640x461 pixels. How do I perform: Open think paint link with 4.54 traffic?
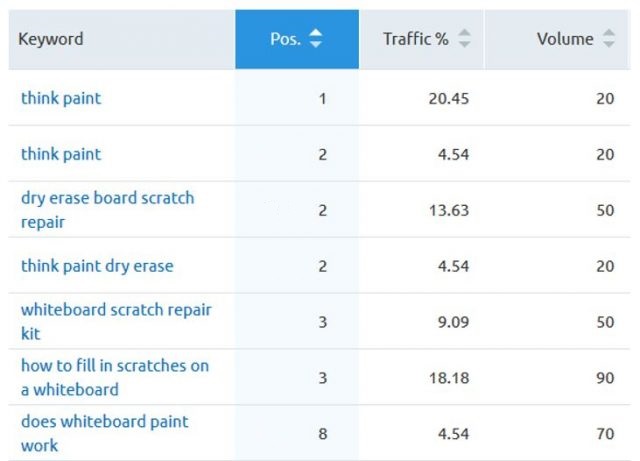coord(61,154)
